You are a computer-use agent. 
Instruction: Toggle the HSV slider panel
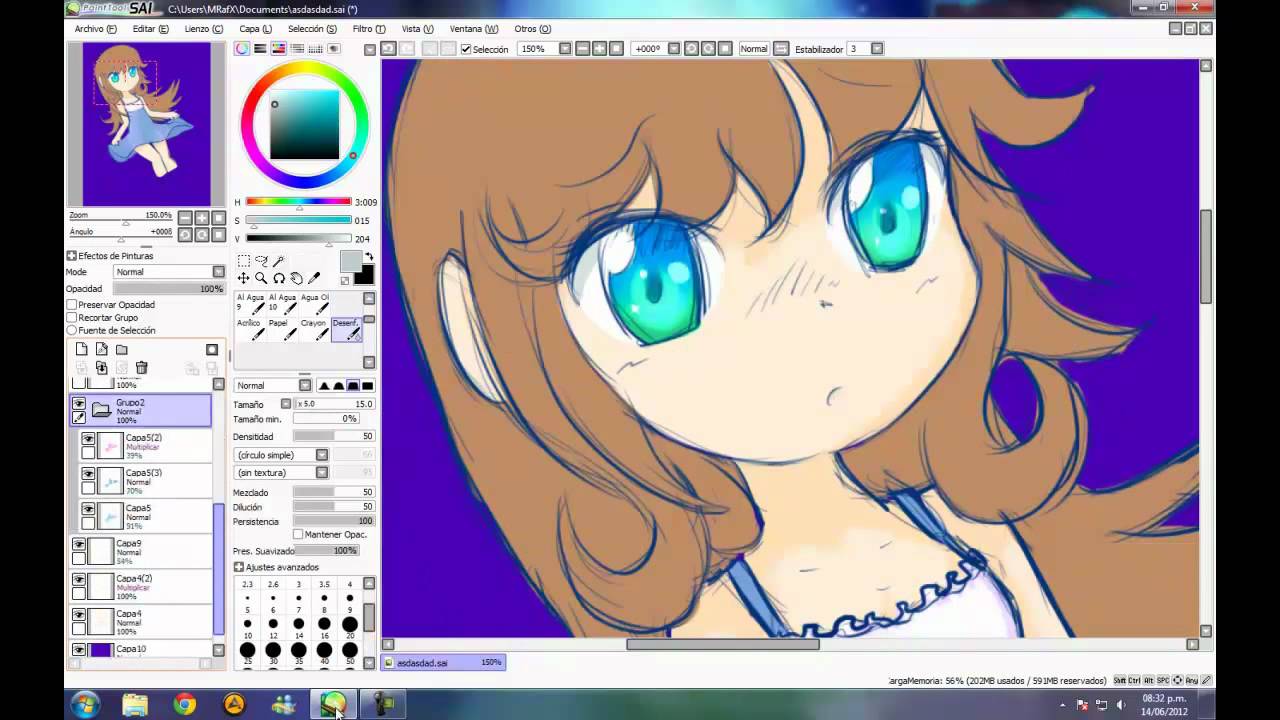(278, 48)
